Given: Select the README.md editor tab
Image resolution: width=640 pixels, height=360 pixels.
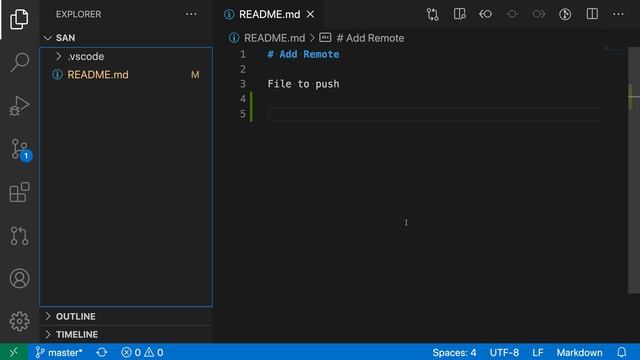Looking at the screenshot, I should pos(269,14).
